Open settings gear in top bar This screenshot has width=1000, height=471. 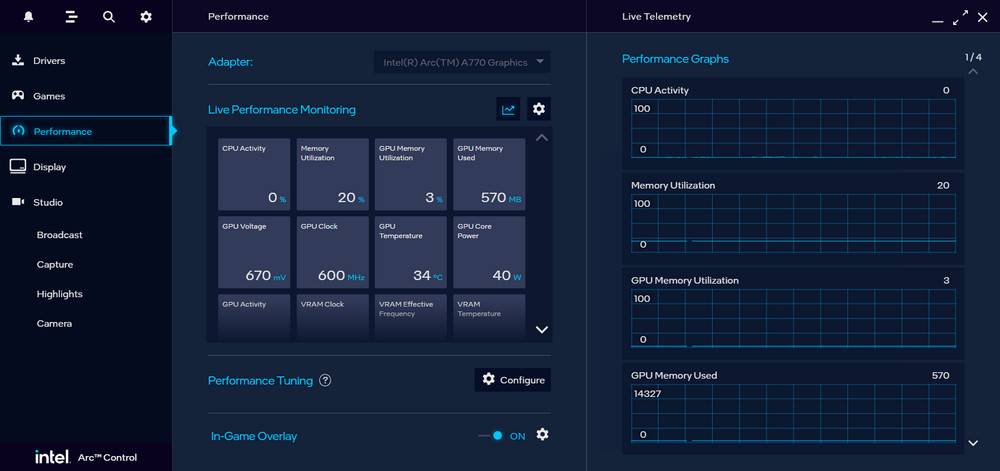146,17
